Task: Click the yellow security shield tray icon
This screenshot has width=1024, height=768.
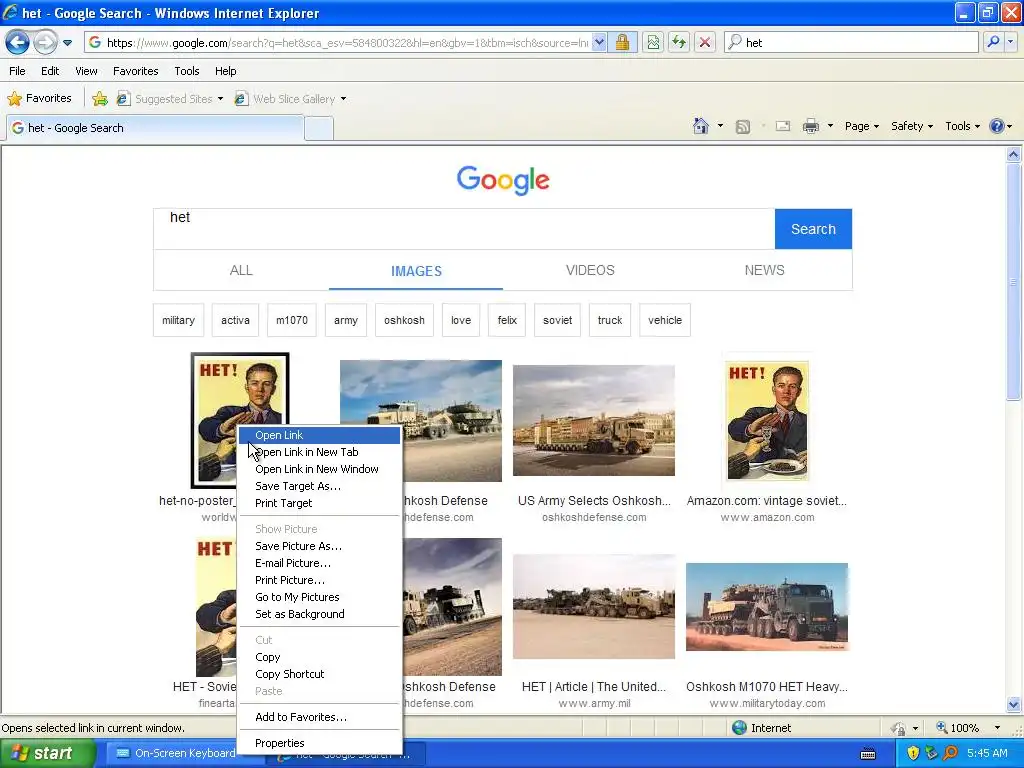Action: tap(913, 753)
